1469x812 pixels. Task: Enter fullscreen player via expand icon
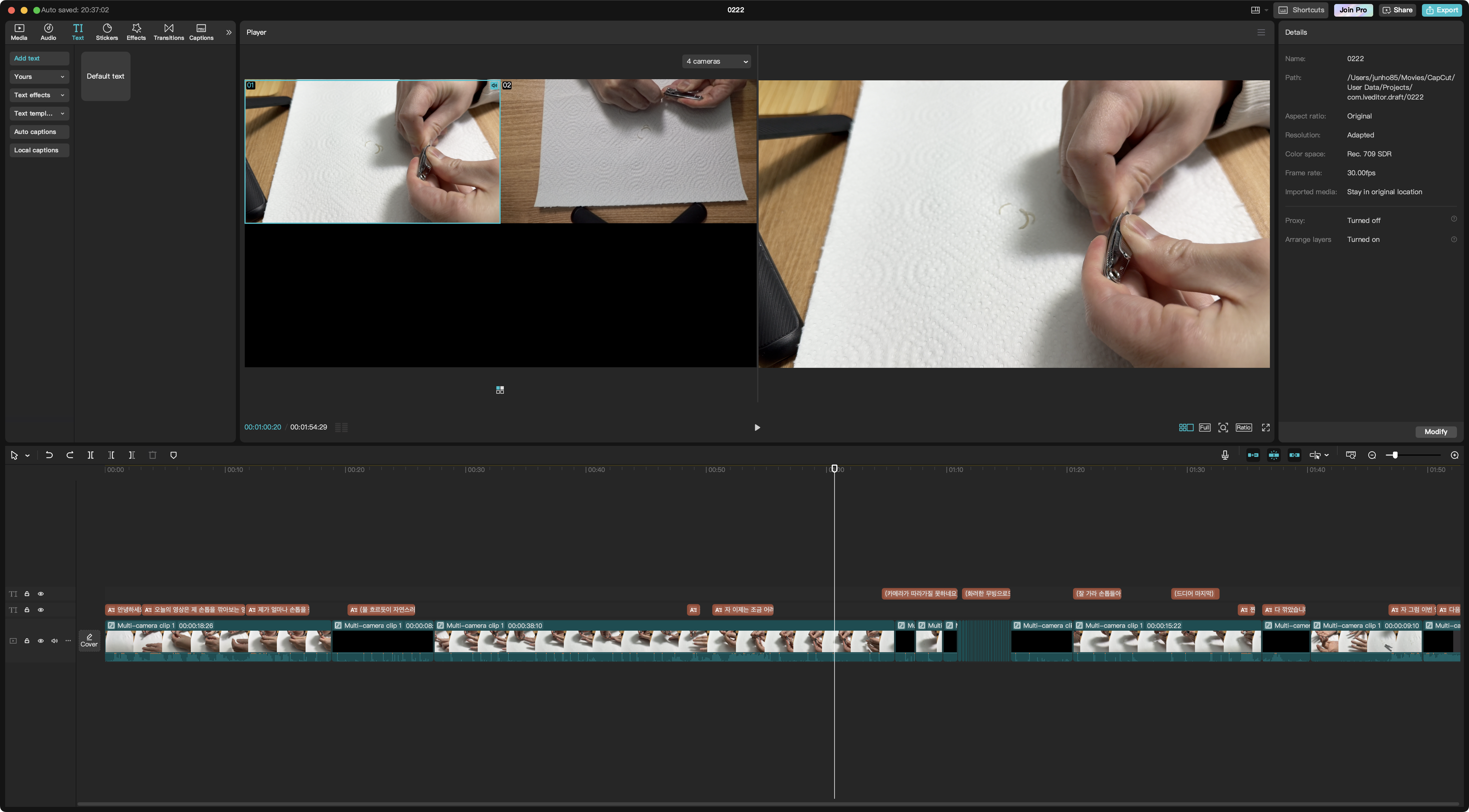[x=1266, y=428]
